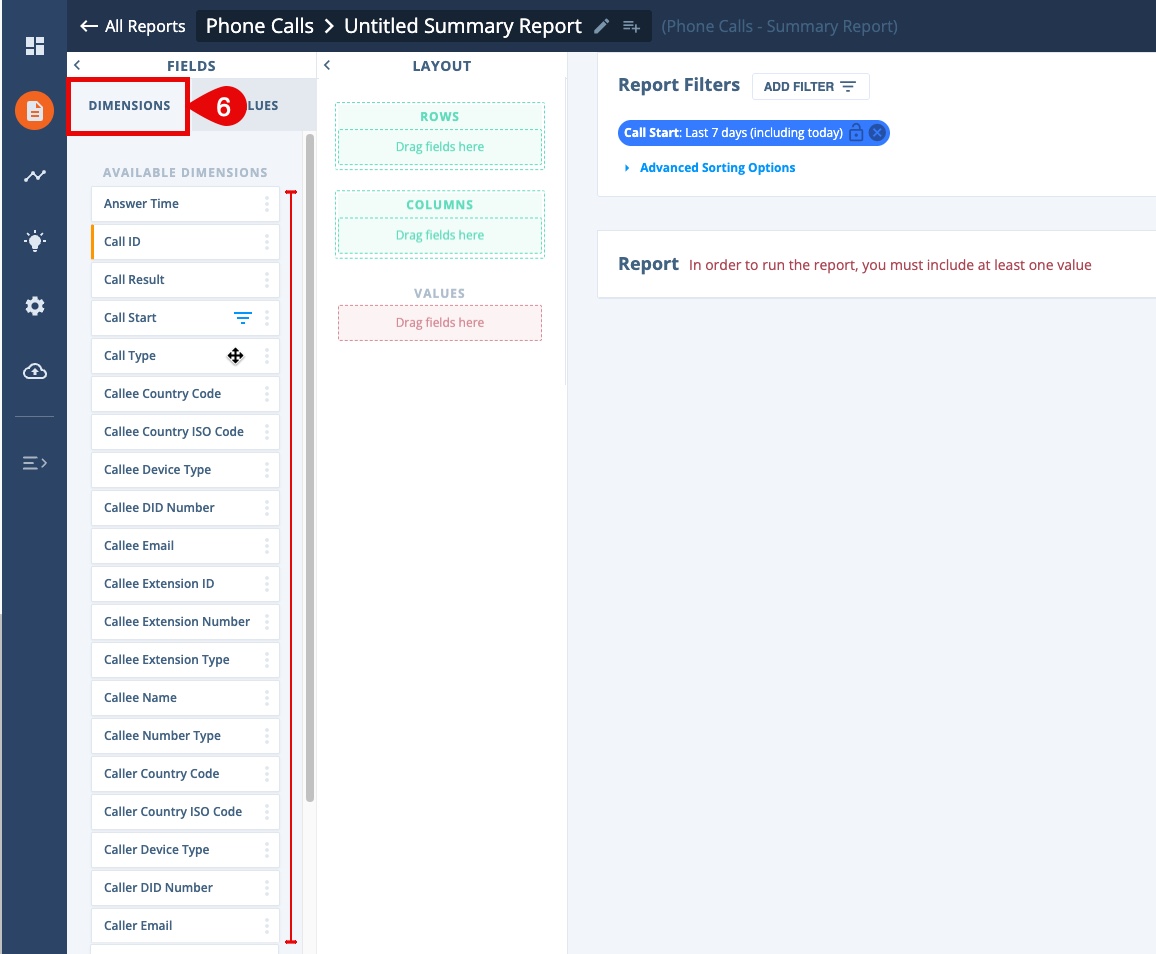Open options dots for Callee Device Type
1156x954 pixels.
point(267,470)
